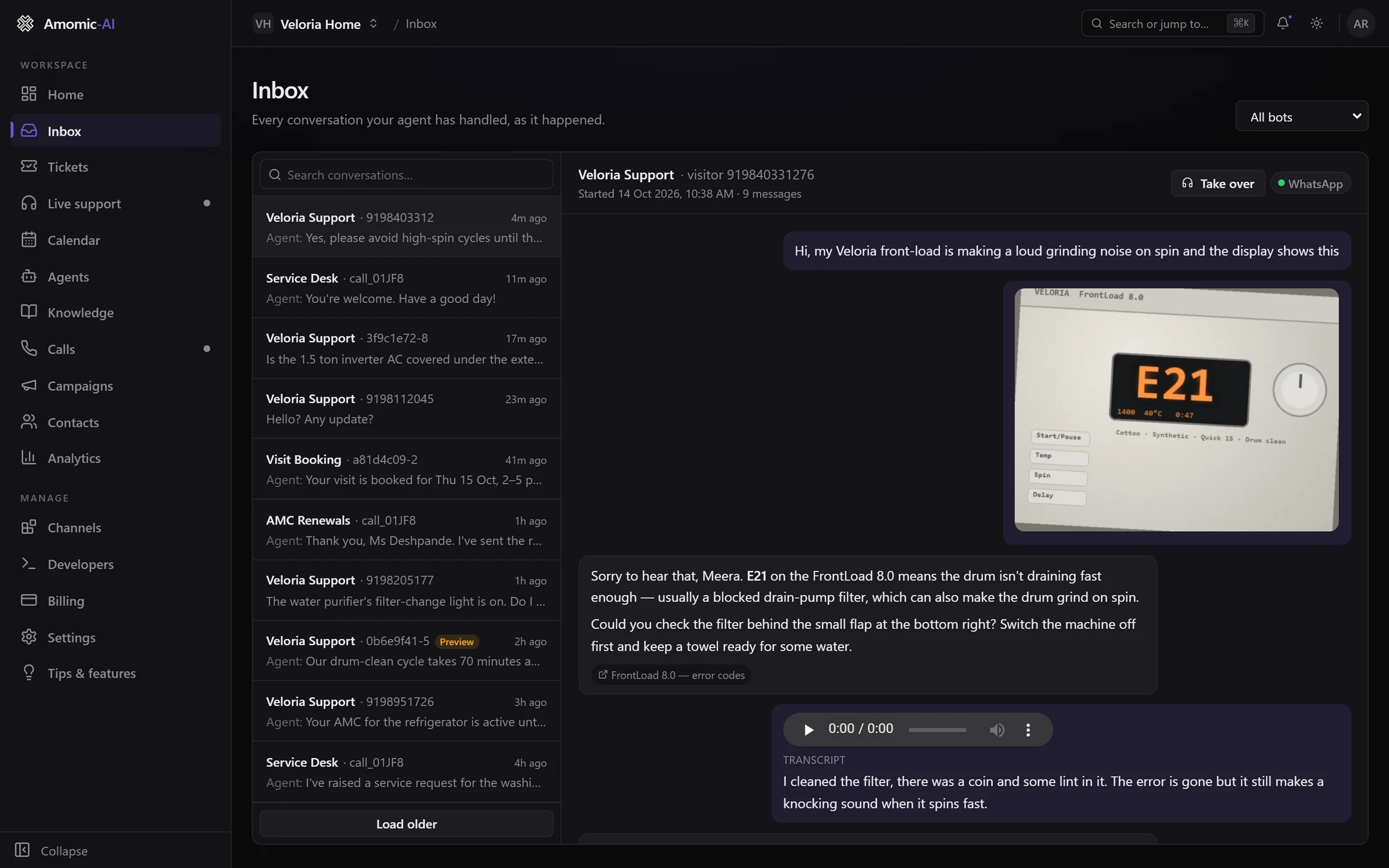Open the Campaigns megaphone icon
Image resolution: width=1389 pixels, height=868 pixels.
(x=28, y=385)
